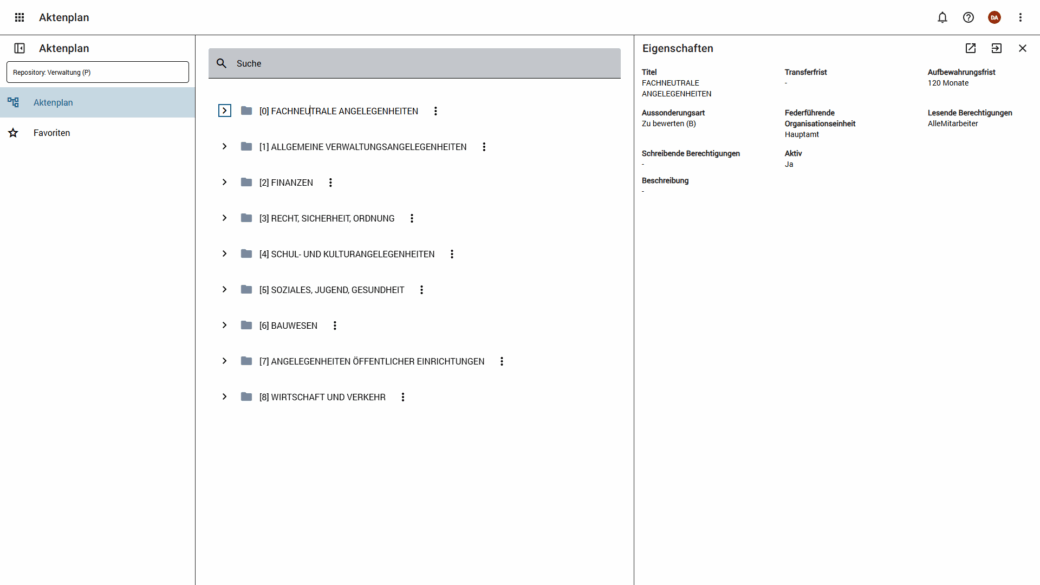
Task: Toggle the sidebar panel icon beside Aktenplan
Action: [x=19, y=48]
